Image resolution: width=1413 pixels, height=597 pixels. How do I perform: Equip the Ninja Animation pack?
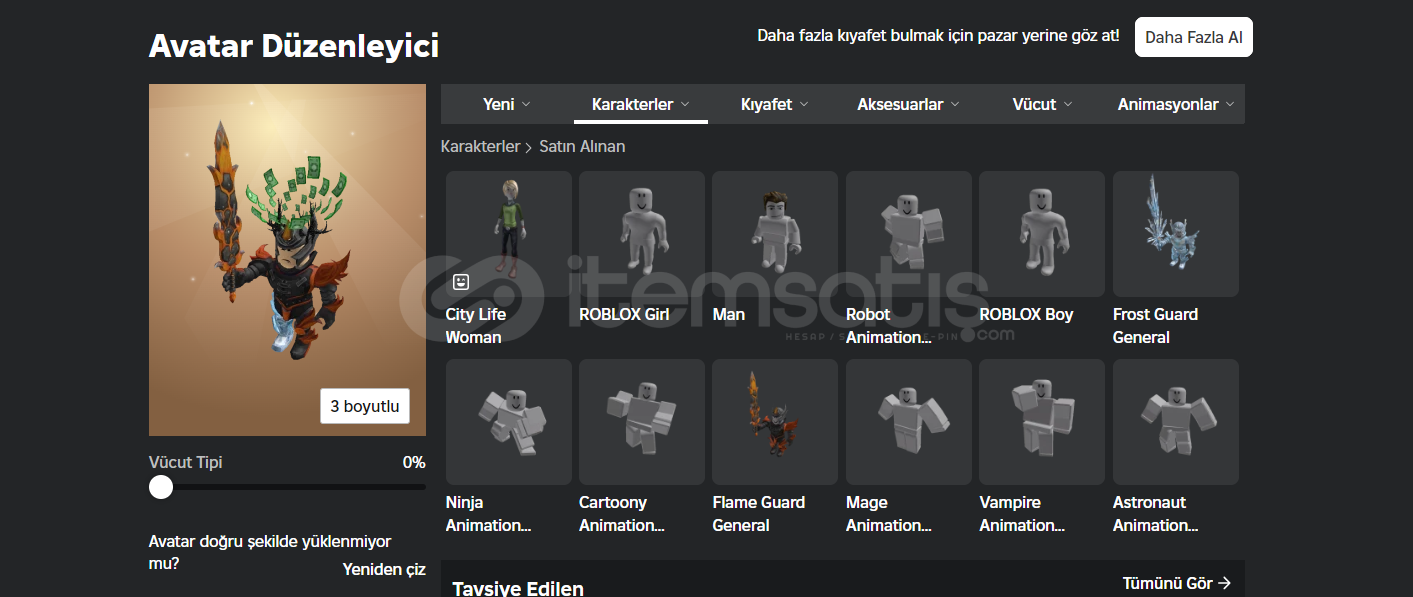[x=509, y=422]
